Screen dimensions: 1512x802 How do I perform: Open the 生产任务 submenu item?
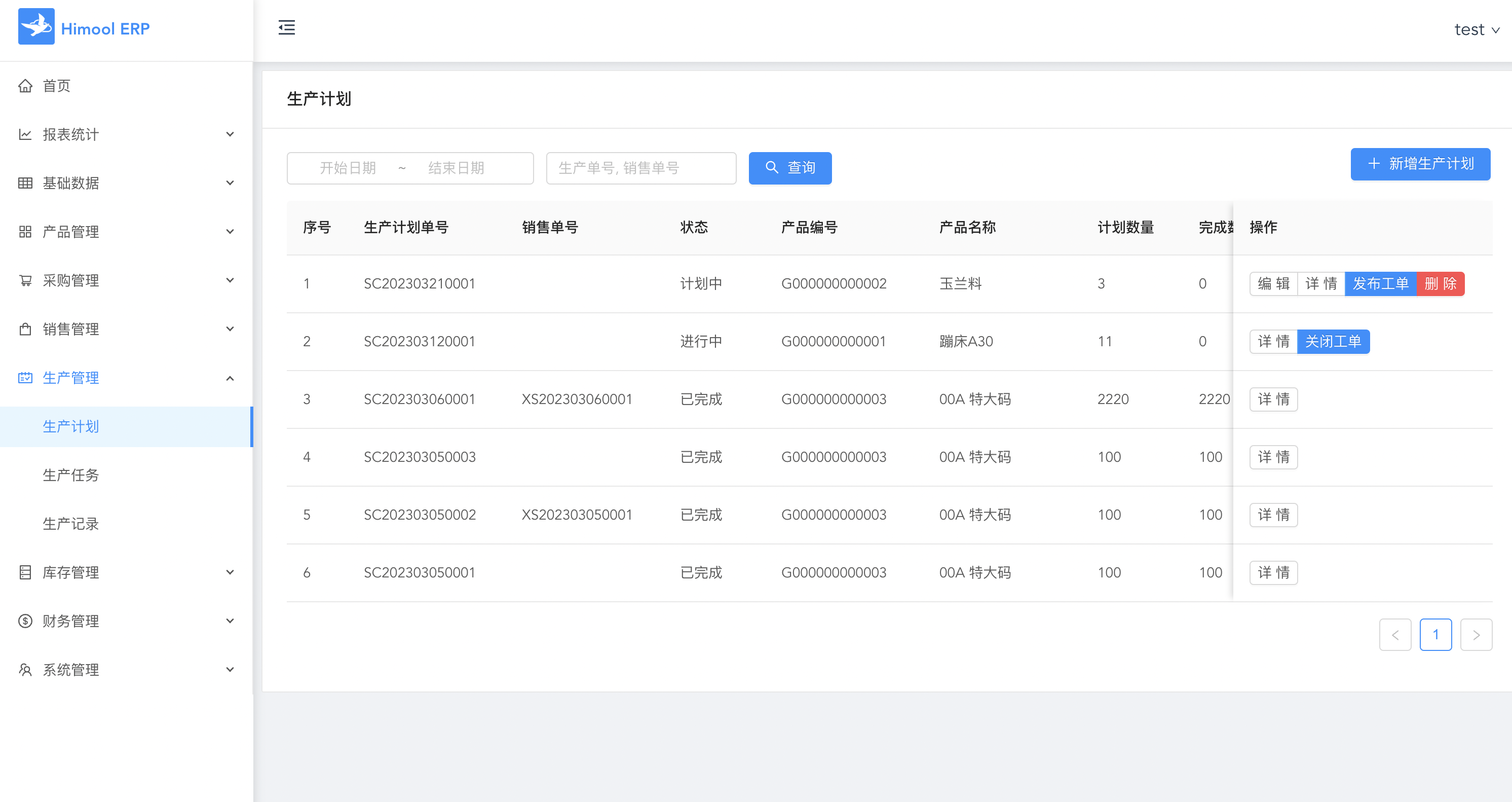(71, 475)
